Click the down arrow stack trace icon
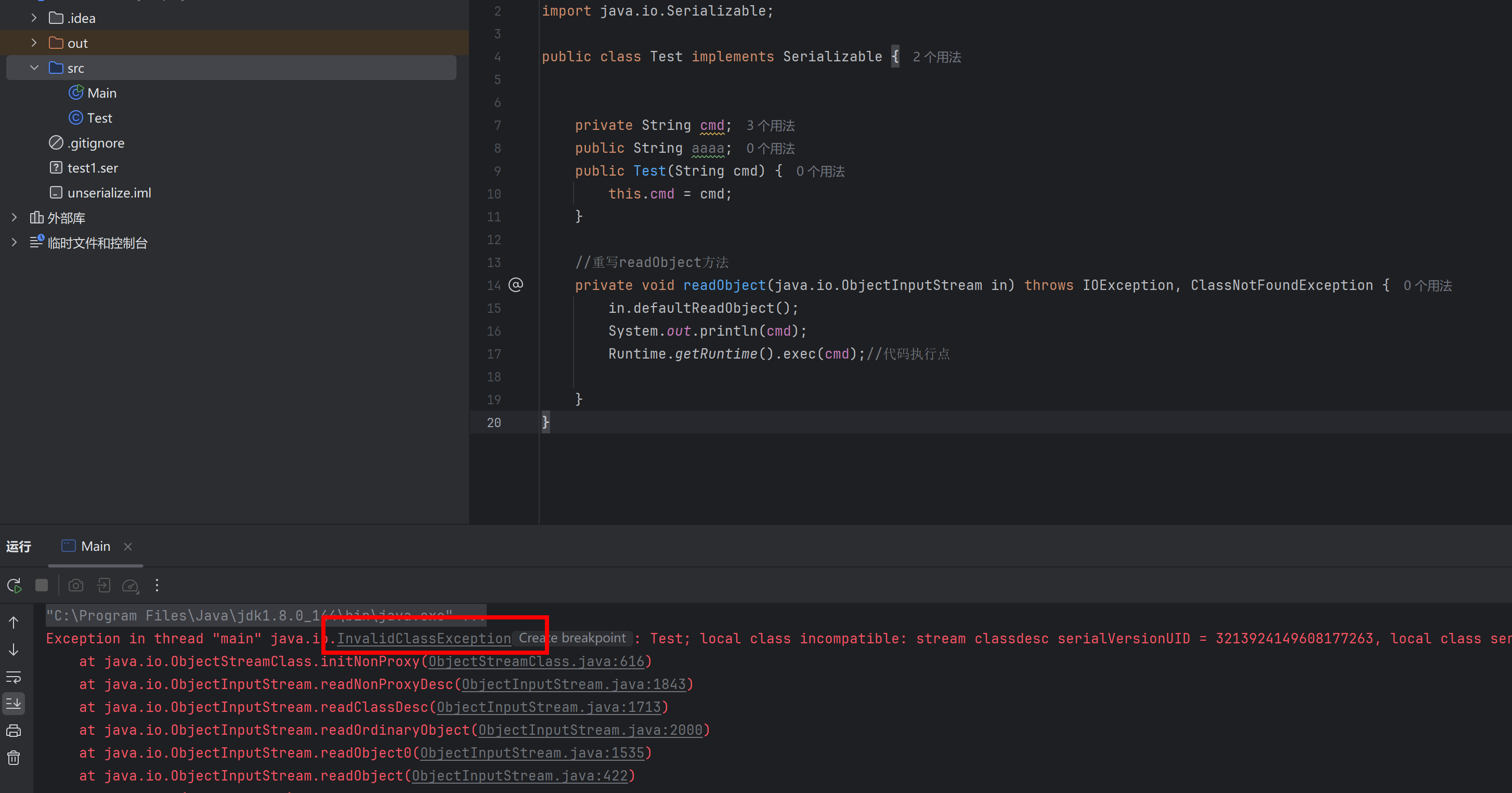 14,650
